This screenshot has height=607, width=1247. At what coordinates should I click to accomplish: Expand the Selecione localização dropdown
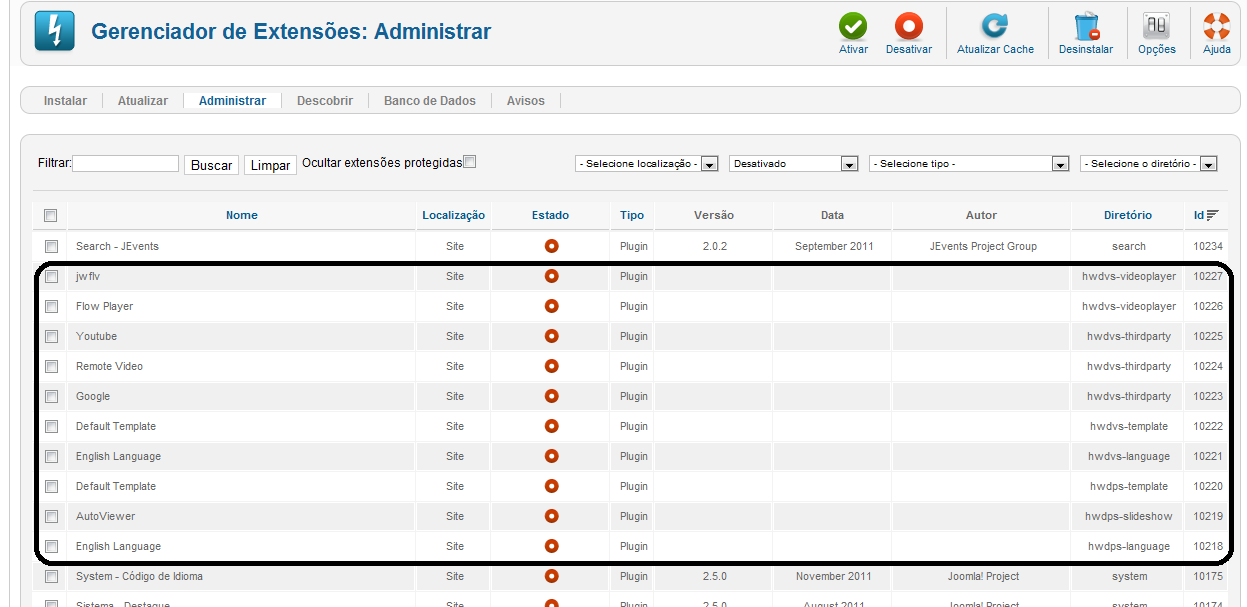tap(647, 164)
